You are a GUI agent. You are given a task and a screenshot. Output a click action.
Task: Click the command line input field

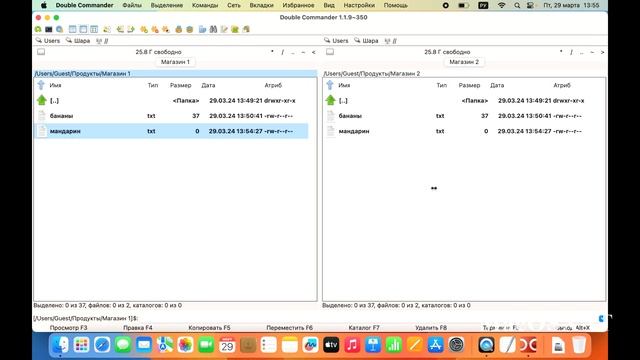[367, 318]
